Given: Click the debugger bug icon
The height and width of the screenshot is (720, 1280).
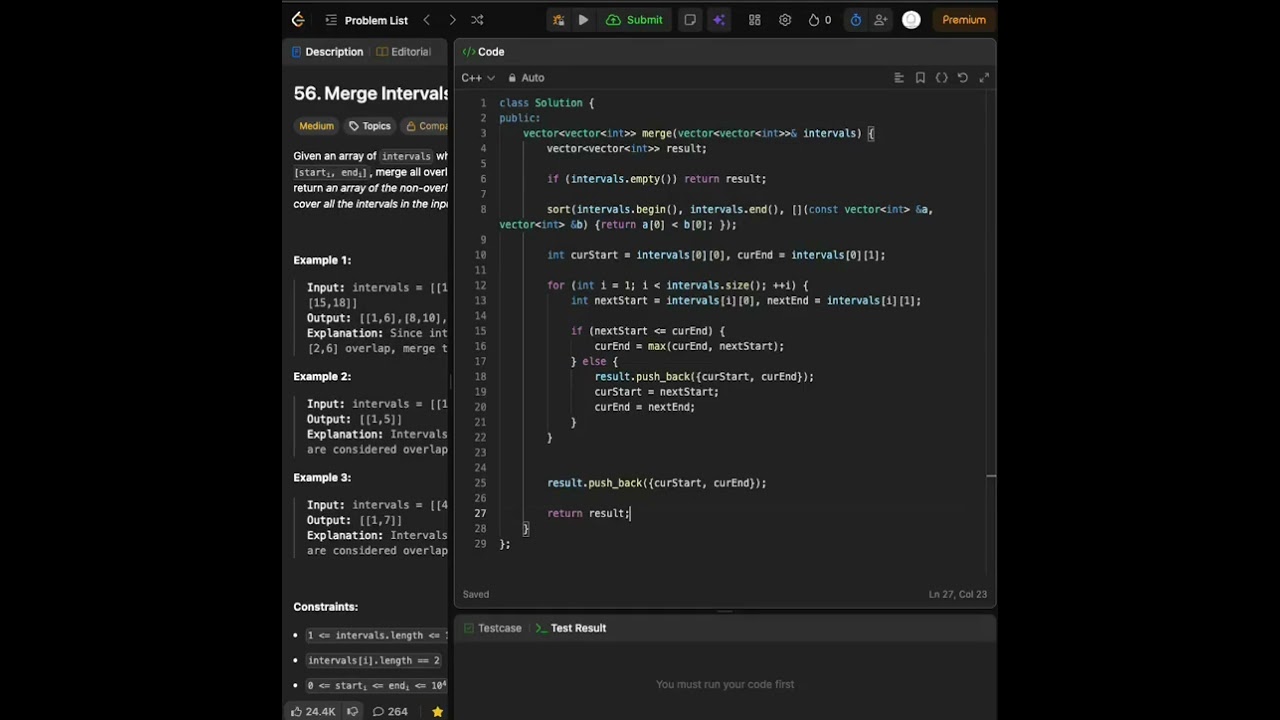Looking at the screenshot, I should point(558,20).
